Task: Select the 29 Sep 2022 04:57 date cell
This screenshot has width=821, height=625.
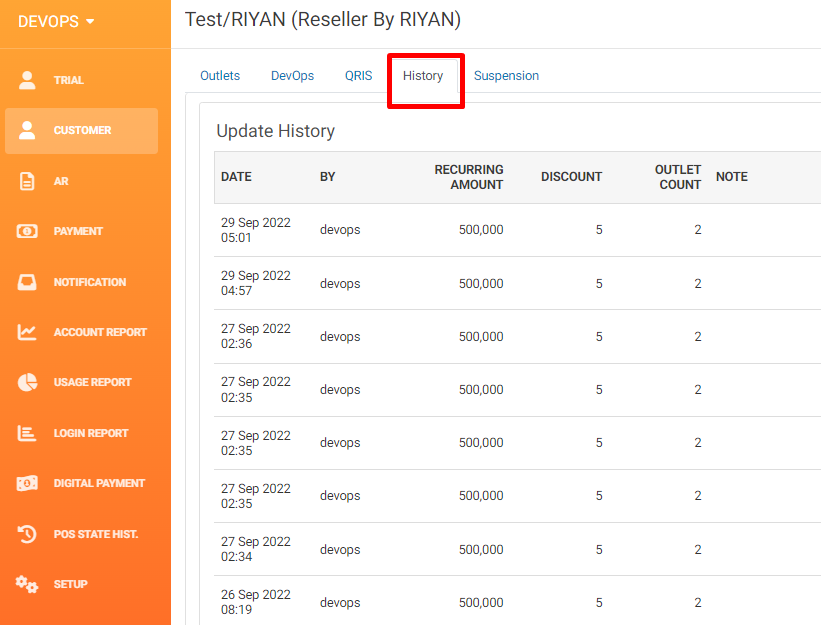Action: [x=256, y=283]
